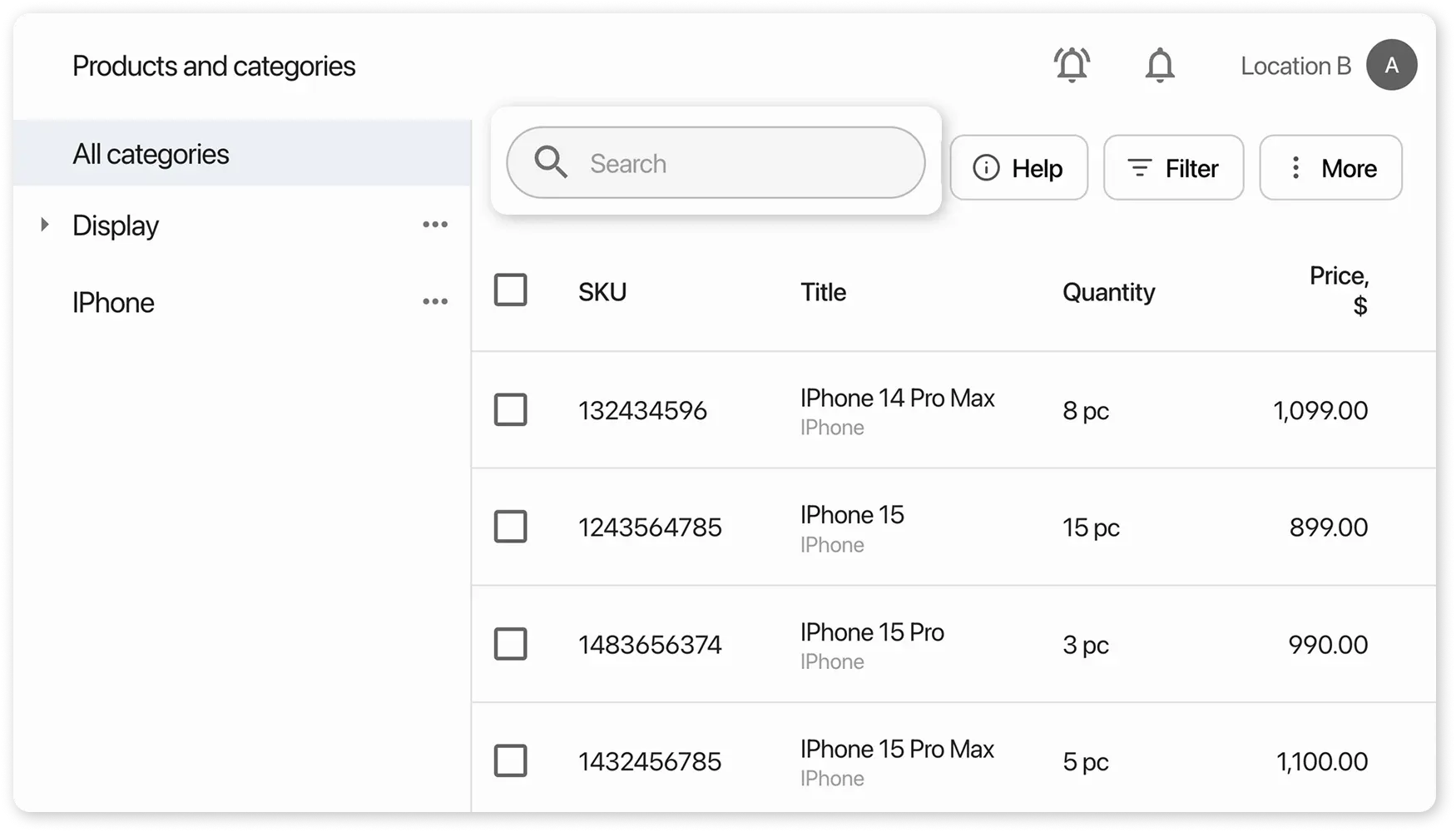1456x832 pixels.
Task: Select the IPhone 14 Pro Max row checkbox
Action: [510, 410]
